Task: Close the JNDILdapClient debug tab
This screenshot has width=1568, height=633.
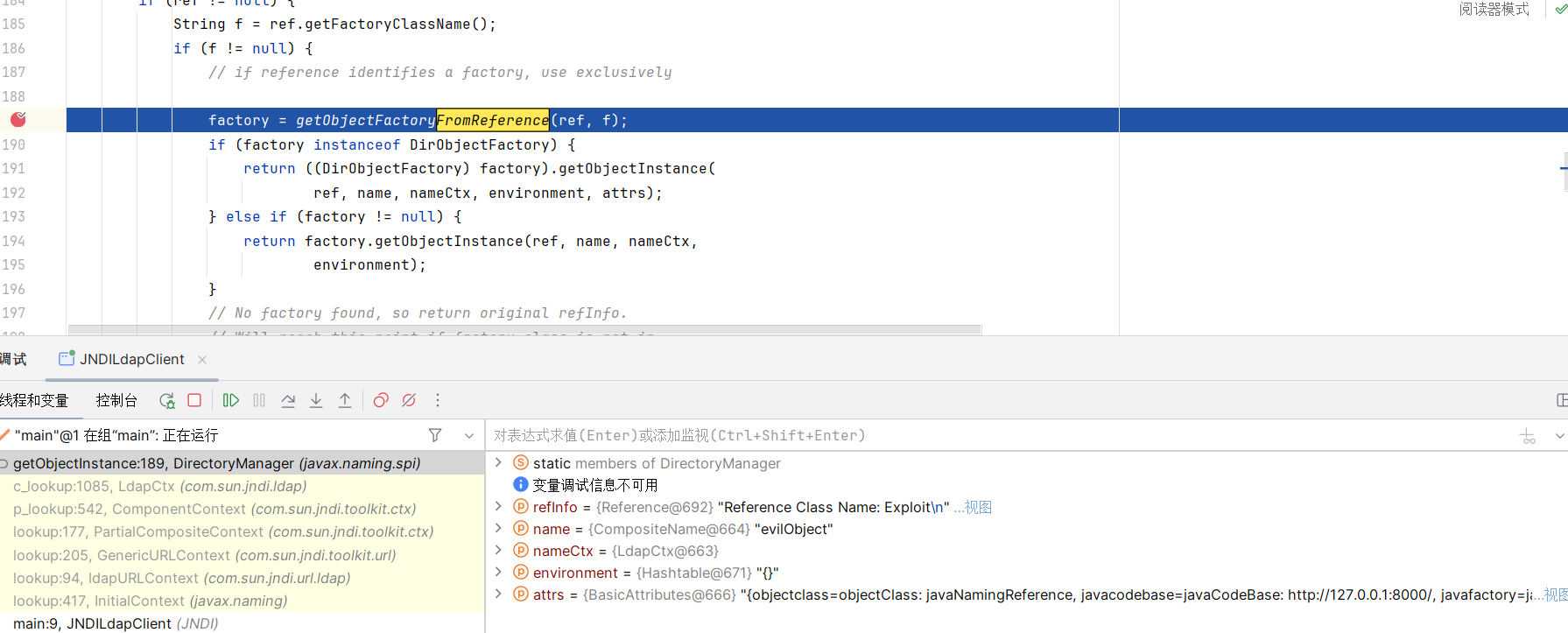Action: (202, 359)
